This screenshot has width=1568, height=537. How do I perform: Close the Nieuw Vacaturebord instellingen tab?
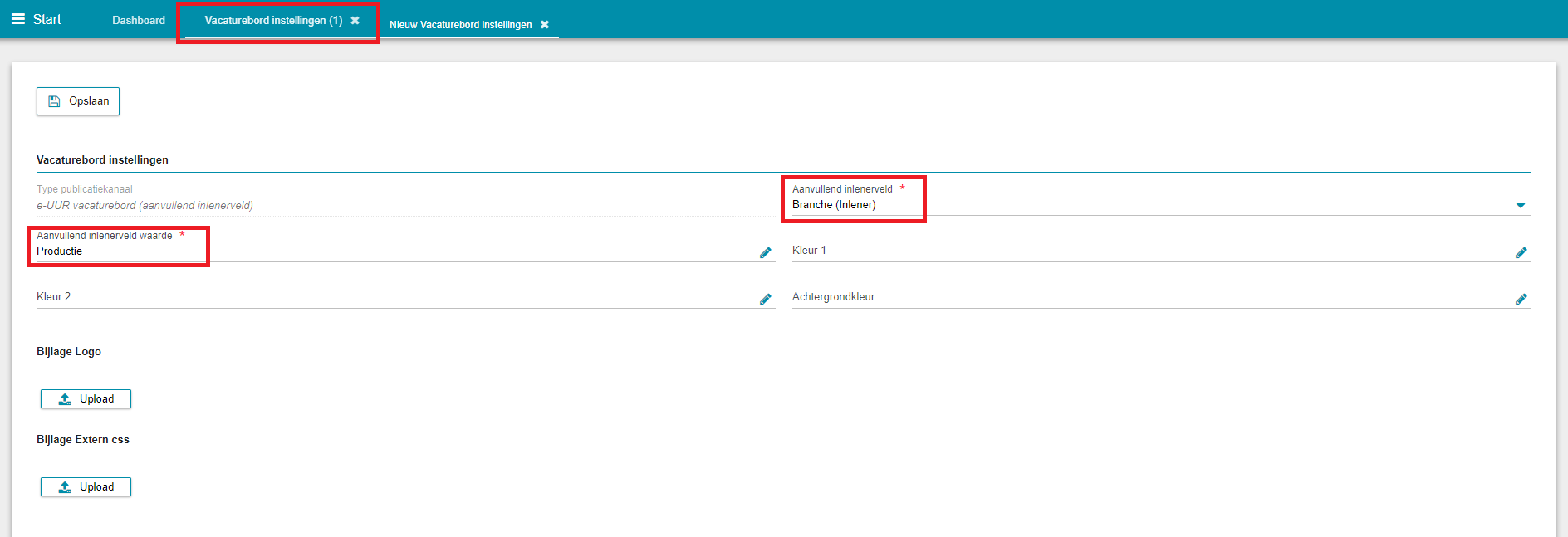(x=545, y=25)
